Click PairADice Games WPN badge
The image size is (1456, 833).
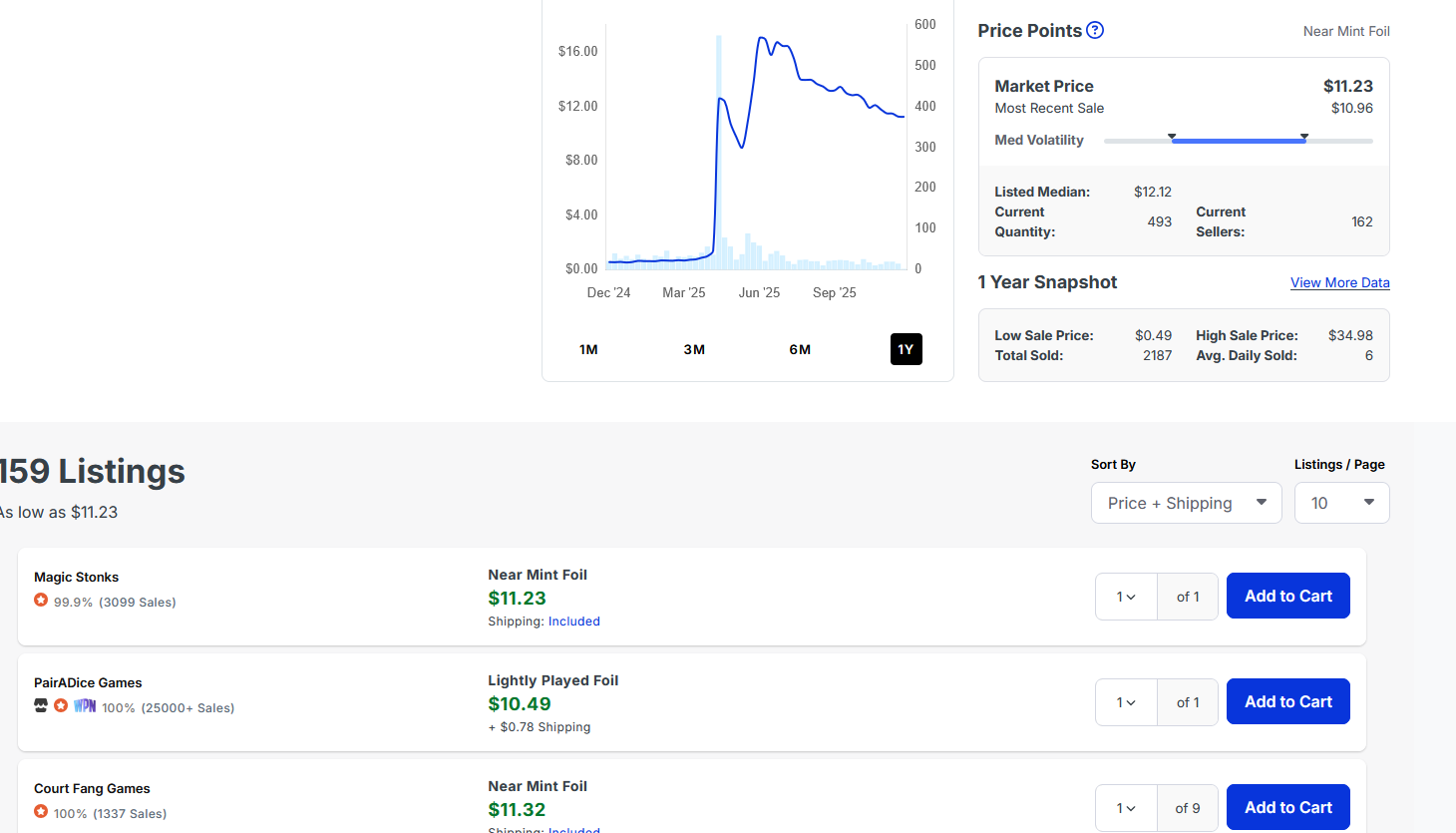85,706
